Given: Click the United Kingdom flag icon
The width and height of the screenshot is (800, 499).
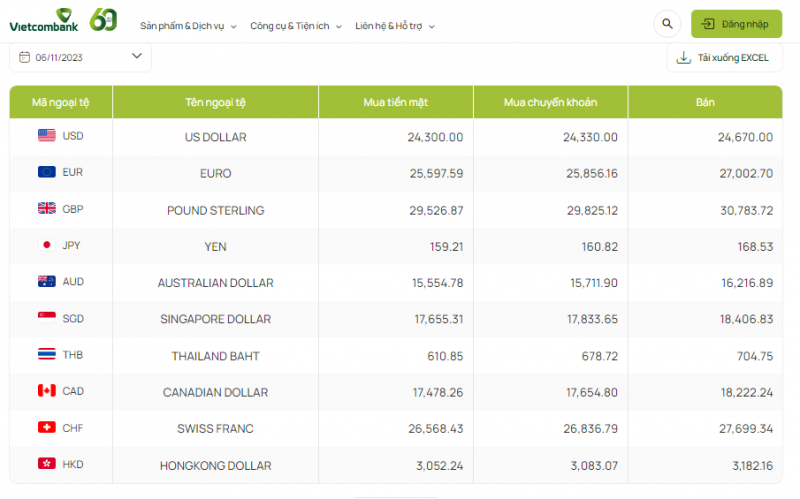Looking at the screenshot, I should click(46, 209).
